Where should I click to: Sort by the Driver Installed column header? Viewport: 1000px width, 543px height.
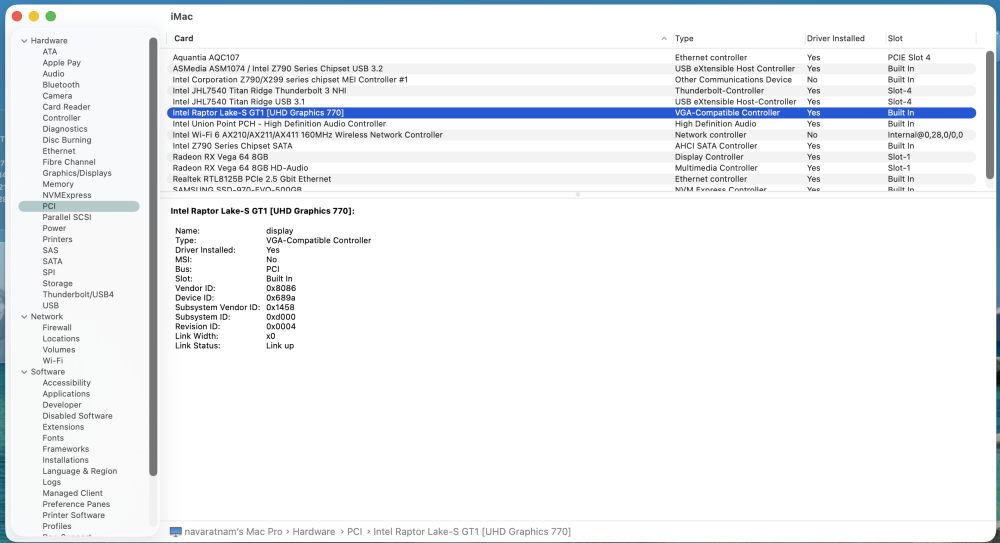click(835, 38)
